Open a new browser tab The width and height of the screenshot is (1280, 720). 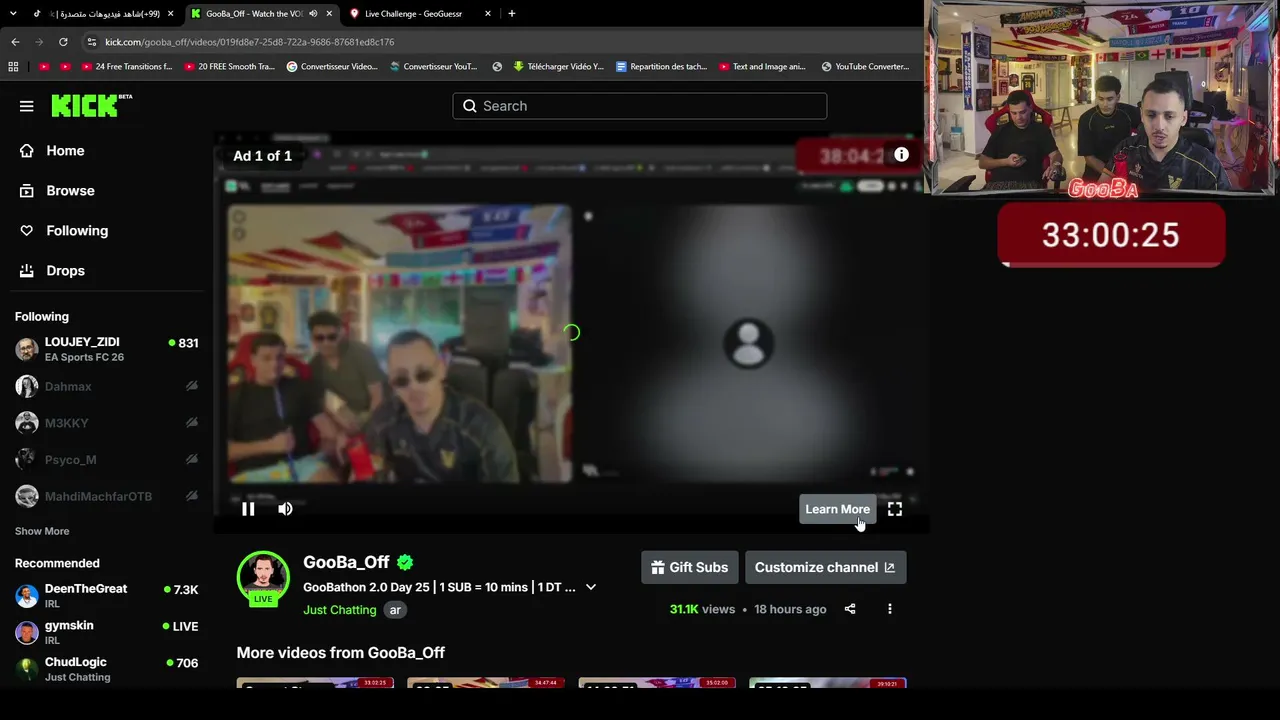(512, 14)
